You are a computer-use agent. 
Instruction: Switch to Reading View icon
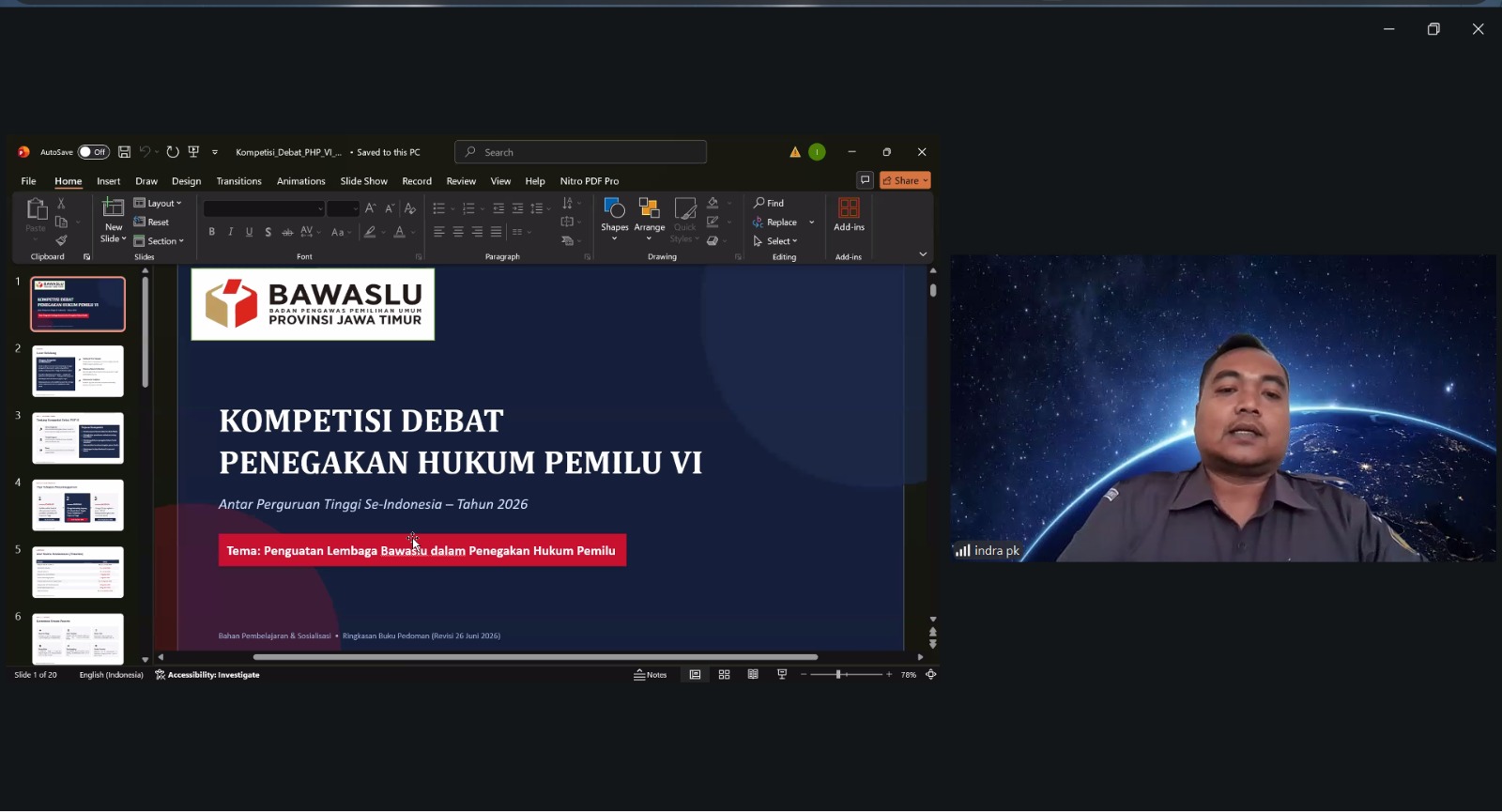point(753,675)
